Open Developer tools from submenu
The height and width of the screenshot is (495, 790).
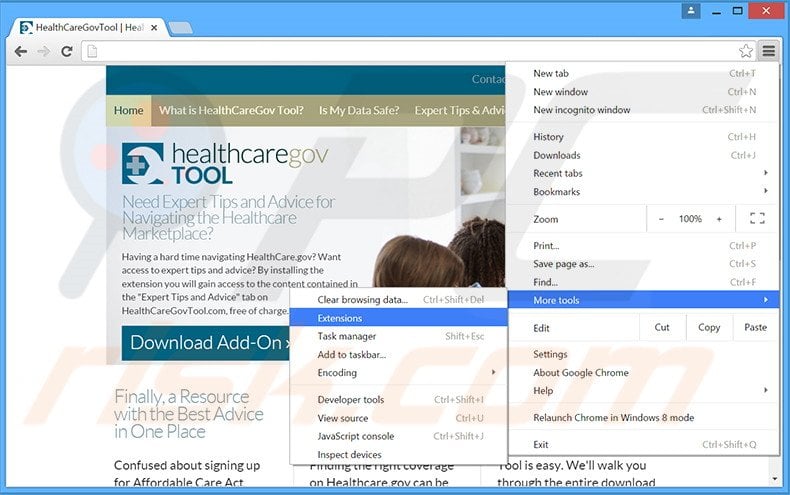click(399, 400)
